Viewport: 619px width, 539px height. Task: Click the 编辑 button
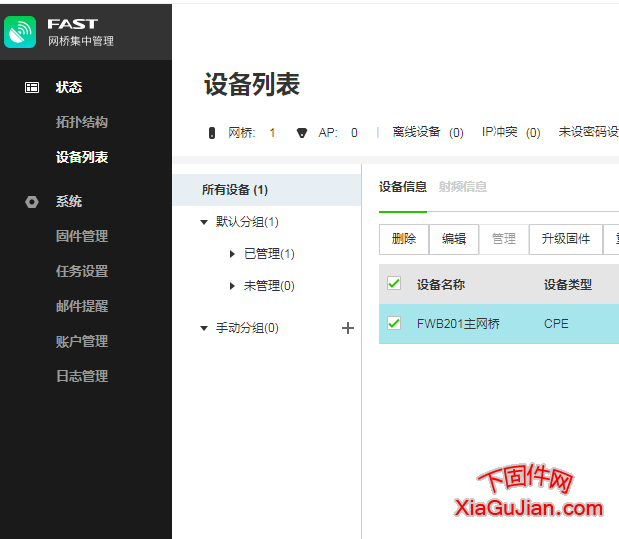(x=454, y=239)
